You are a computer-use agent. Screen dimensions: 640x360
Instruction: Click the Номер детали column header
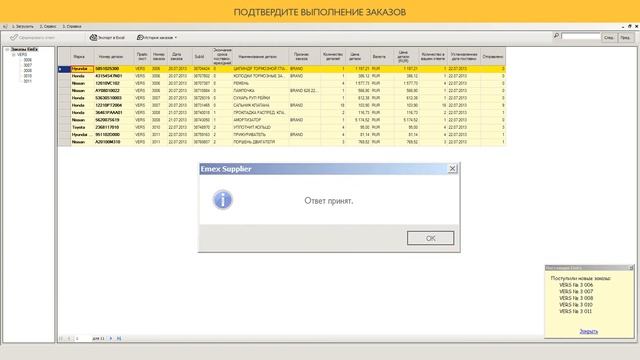click(x=114, y=57)
